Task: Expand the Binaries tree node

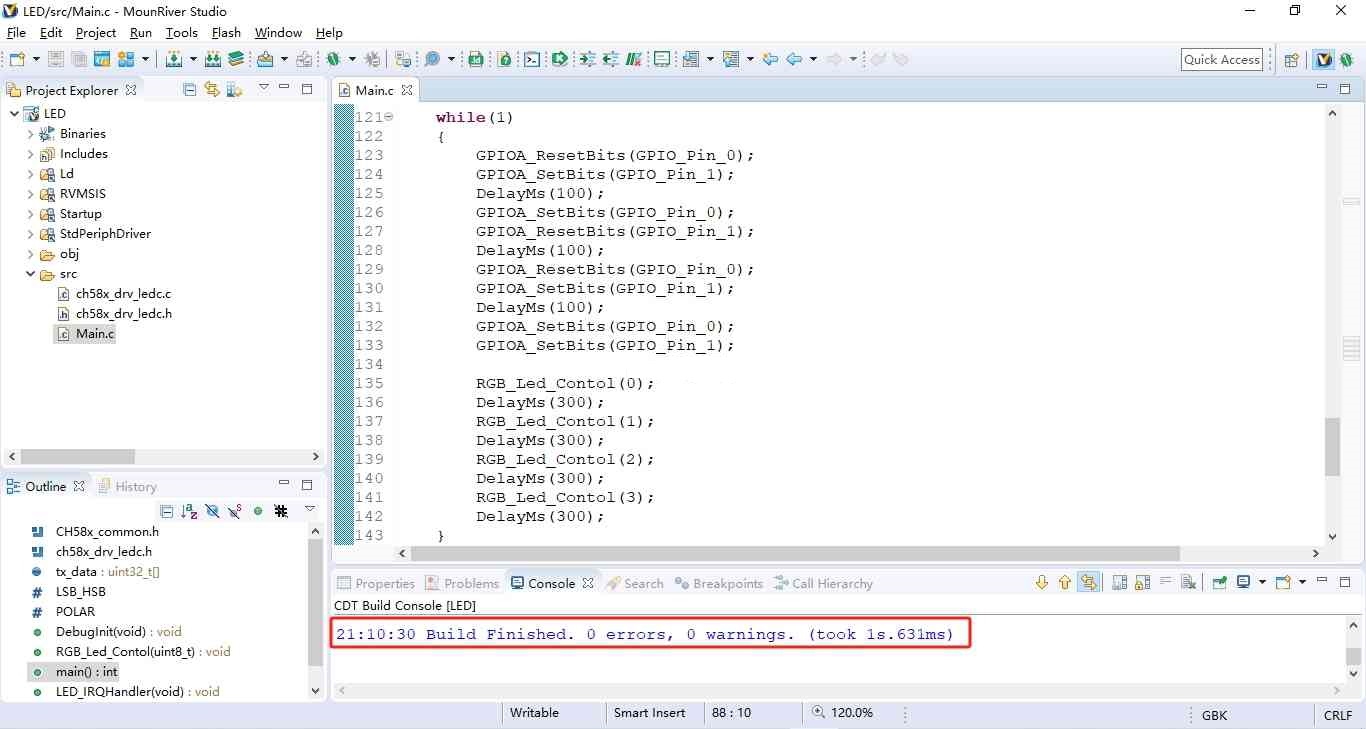Action: pyautogui.click(x=30, y=134)
